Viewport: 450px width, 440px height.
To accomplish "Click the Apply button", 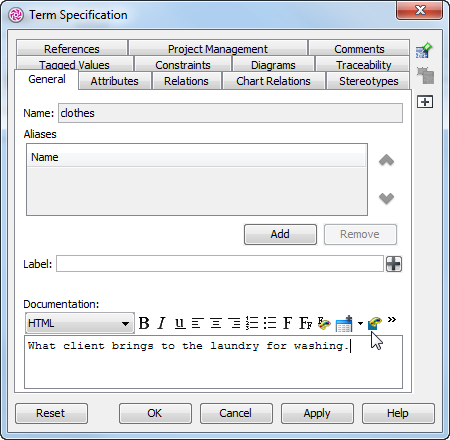I will pyautogui.click(x=317, y=413).
